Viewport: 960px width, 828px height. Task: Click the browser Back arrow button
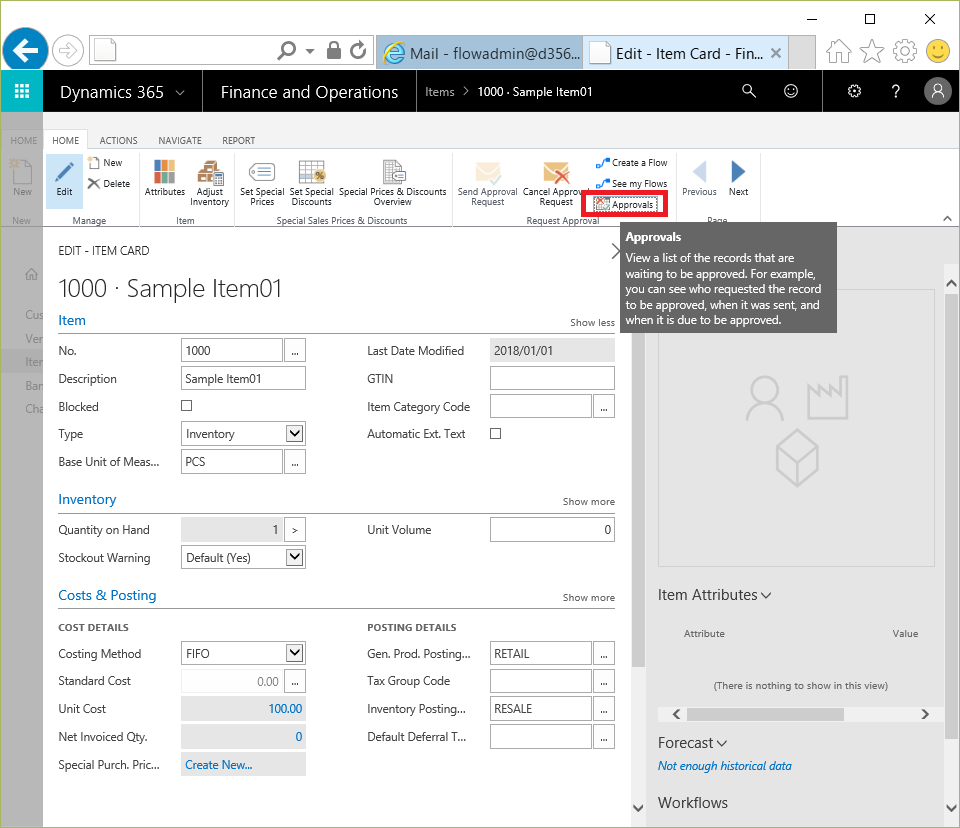(25, 50)
